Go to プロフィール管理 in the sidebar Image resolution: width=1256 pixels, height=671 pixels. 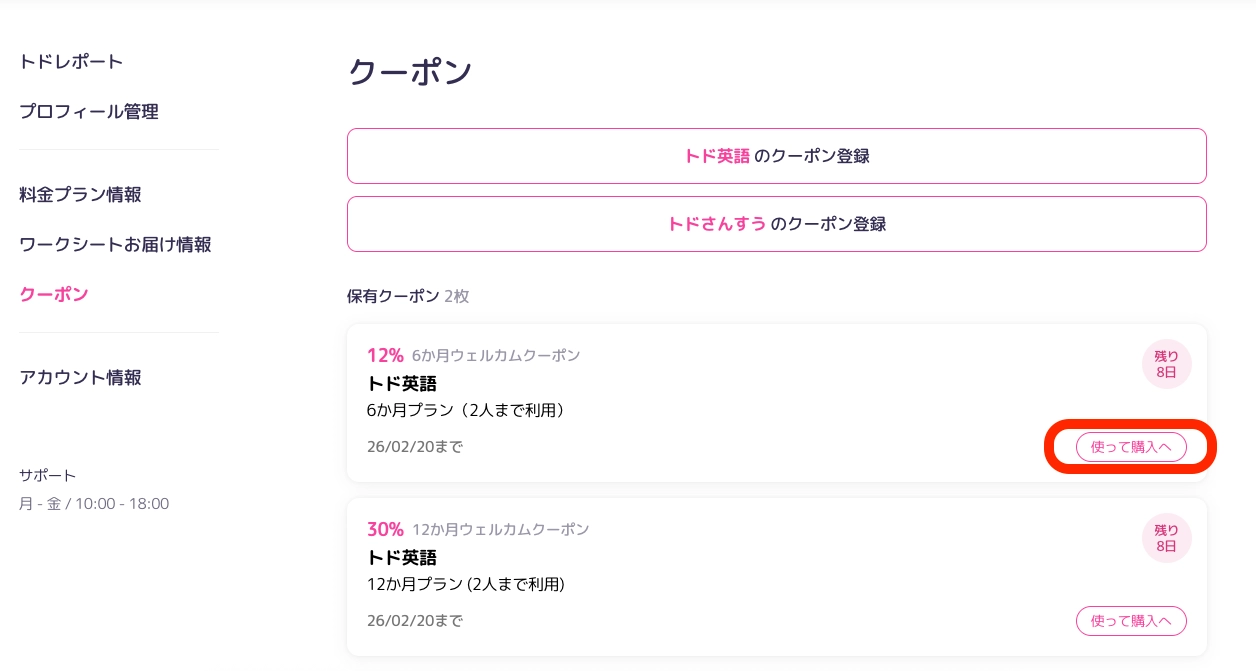tap(89, 112)
